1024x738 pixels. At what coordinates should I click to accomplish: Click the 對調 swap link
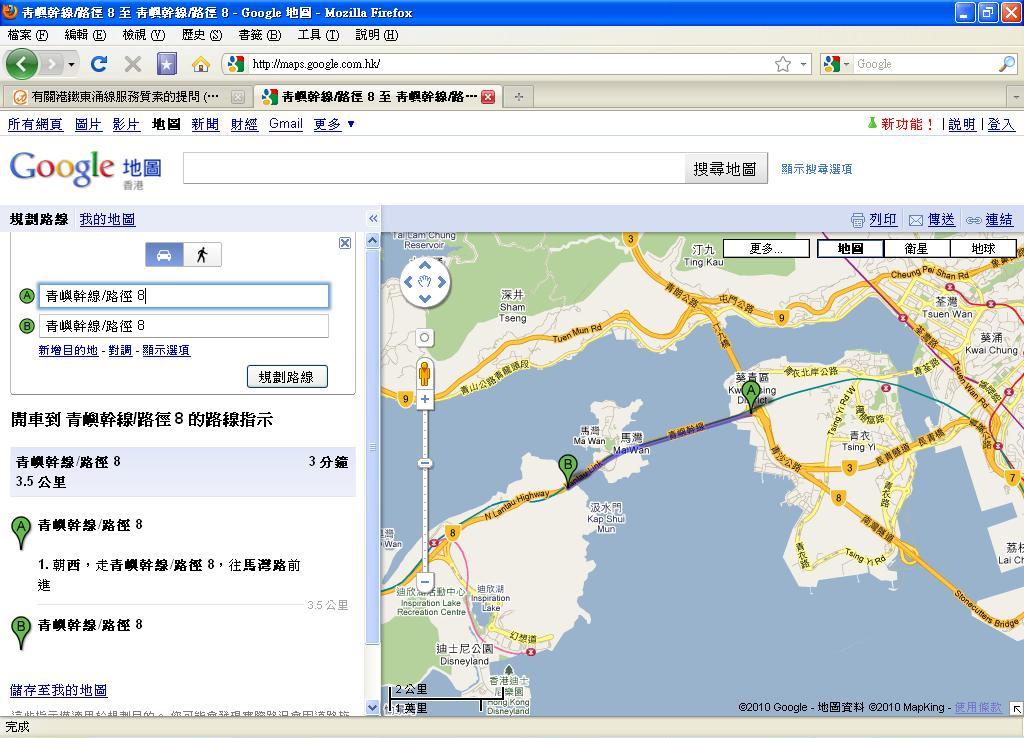[120, 351]
